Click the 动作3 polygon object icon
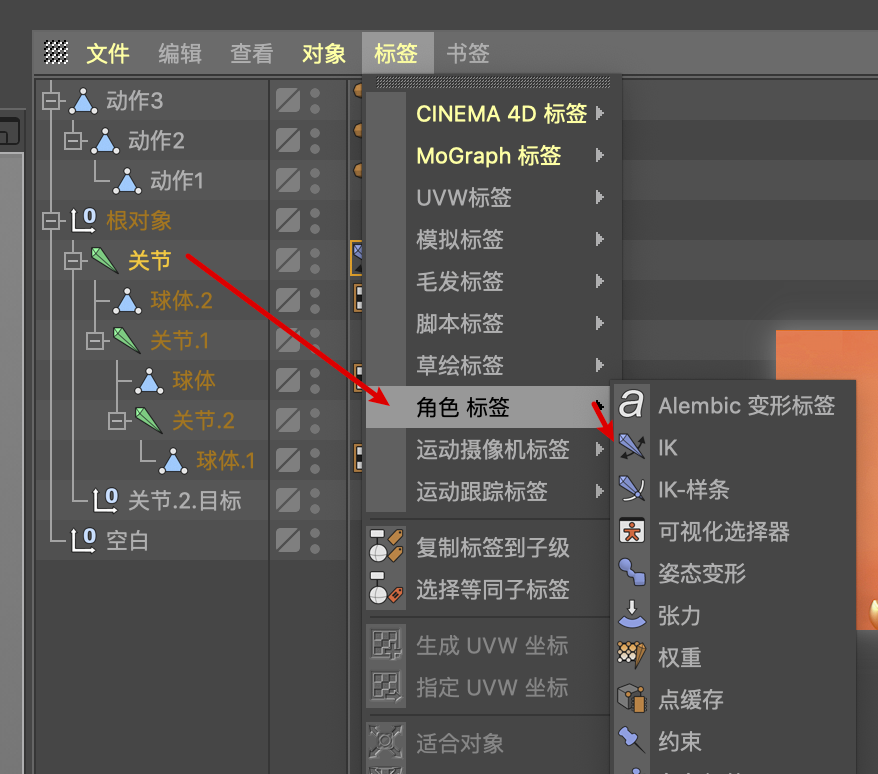 point(83,101)
